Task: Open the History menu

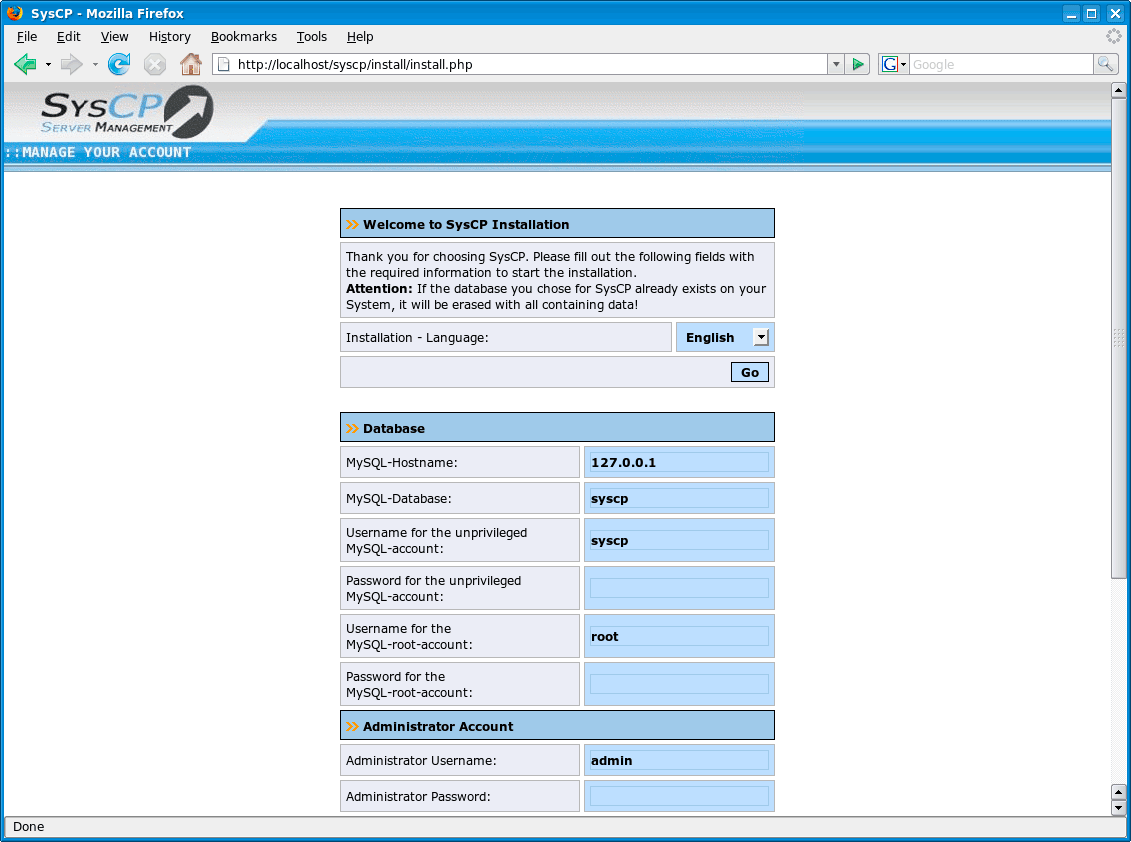Action: click(x=170, y=37)
